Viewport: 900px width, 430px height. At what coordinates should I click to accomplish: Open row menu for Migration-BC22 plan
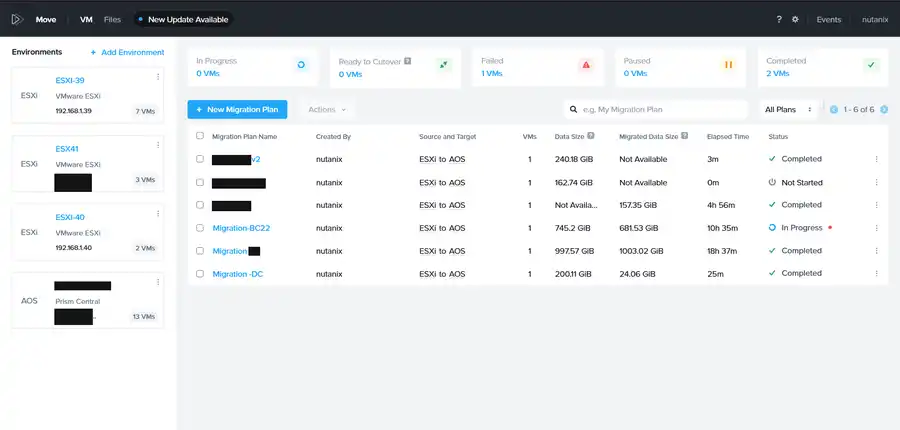click(x=876, y=228)
